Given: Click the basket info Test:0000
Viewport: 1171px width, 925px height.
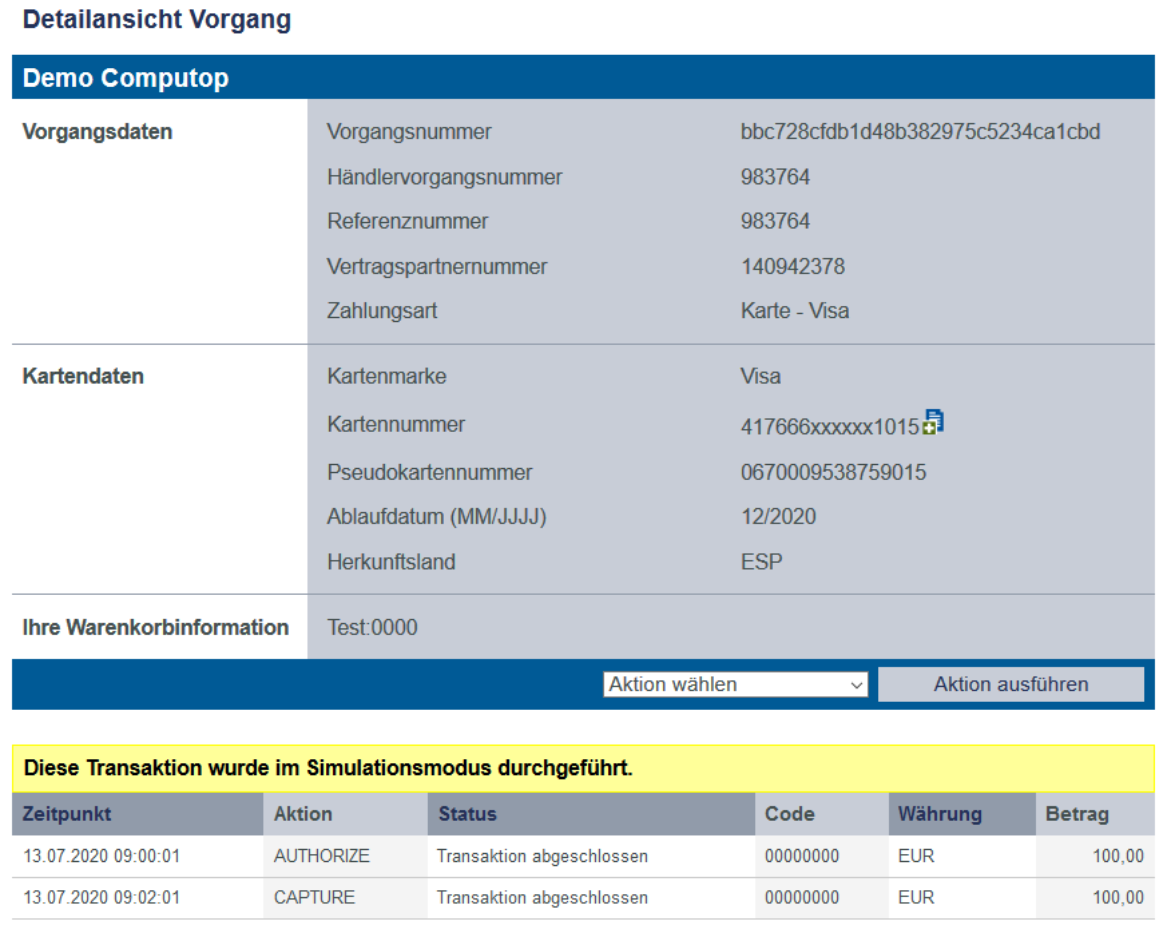Looking at the screenshot, I should pos(372,627).
